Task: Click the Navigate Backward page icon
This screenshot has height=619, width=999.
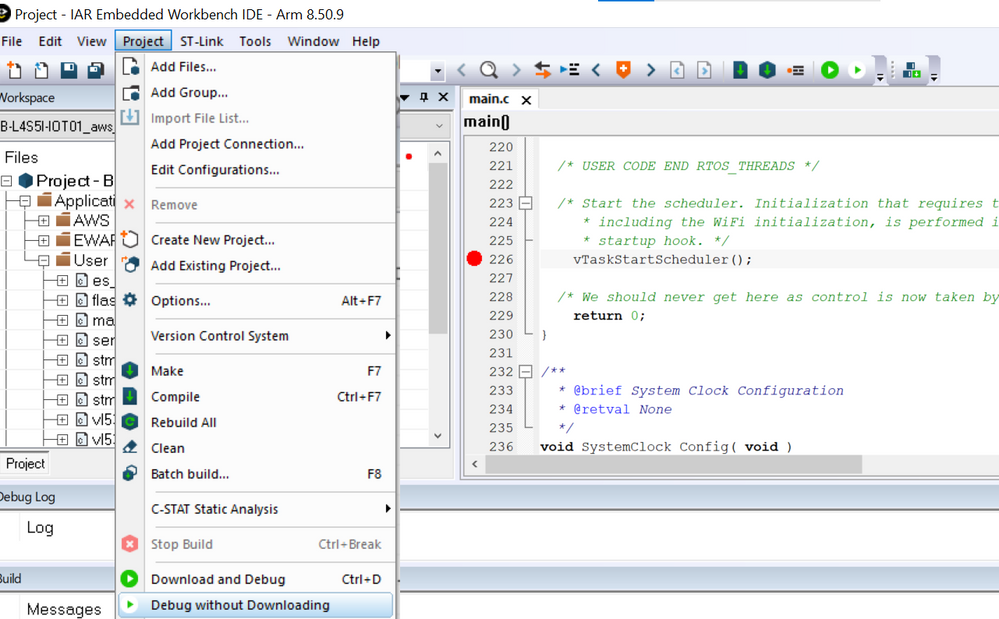Action: pos(677,69)
